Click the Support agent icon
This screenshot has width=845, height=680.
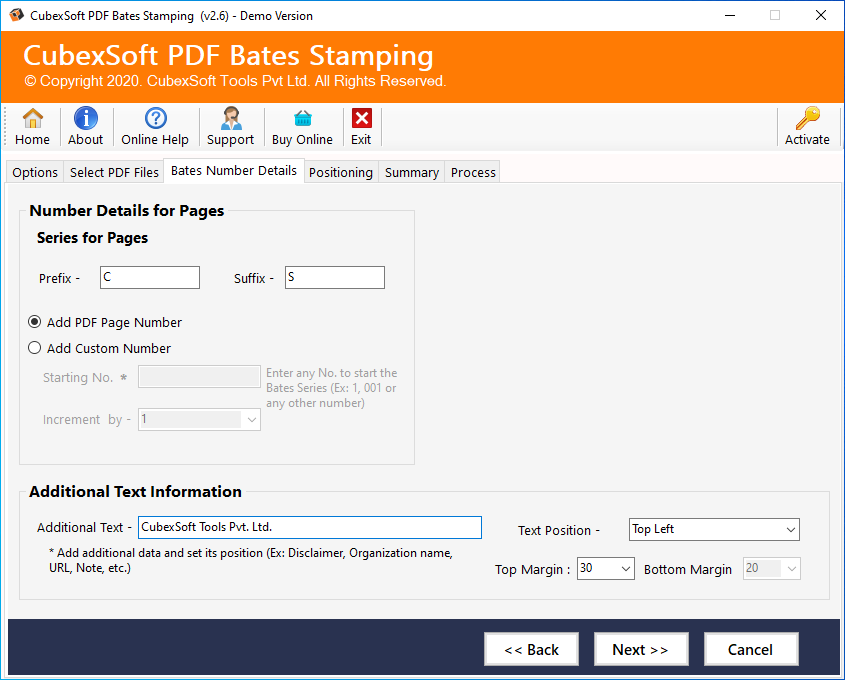[230, 119]
